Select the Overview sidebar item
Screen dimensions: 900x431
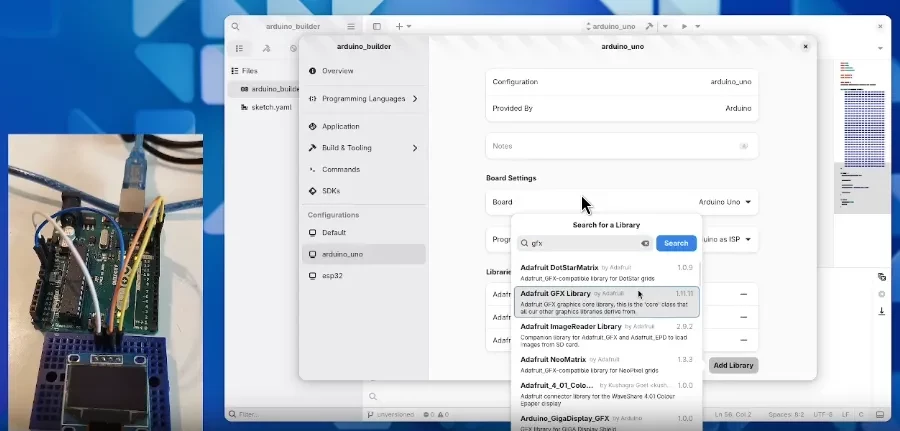click(337, 71)
